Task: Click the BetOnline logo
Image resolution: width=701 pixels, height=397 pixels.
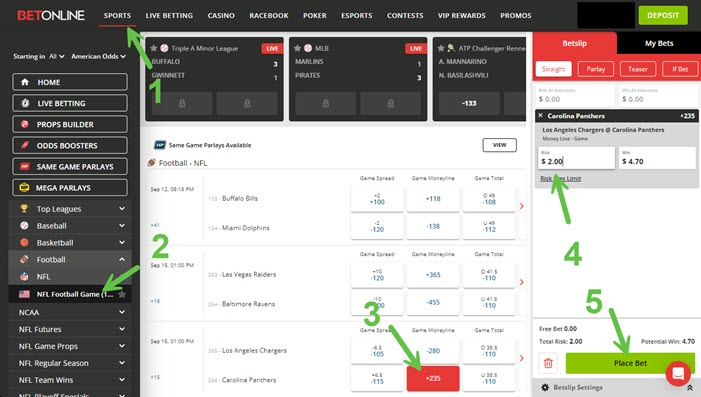Action: [51, 15]
